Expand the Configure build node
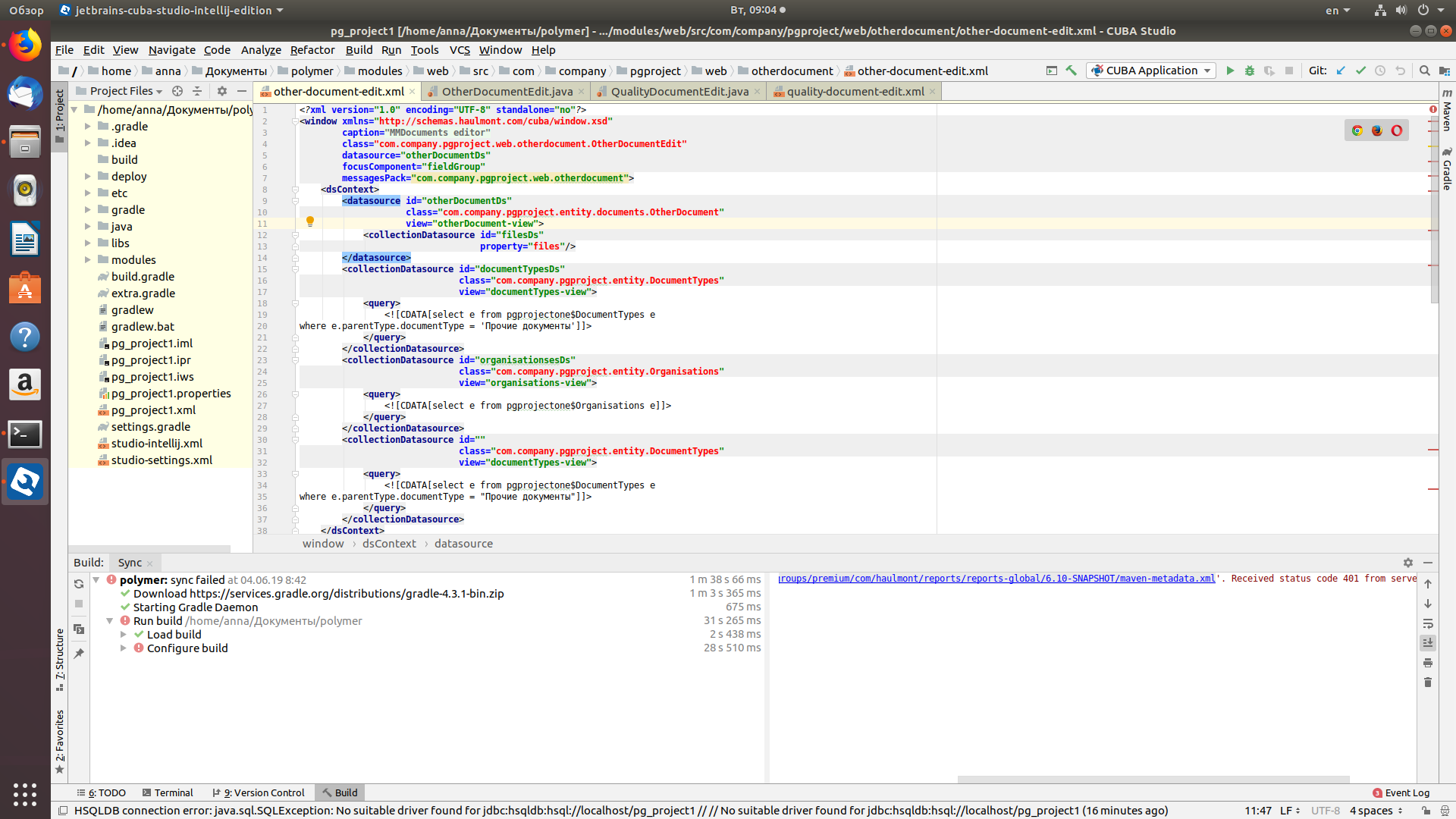Viewport: 1456px width, 819px height. click(x=124, y=648)
